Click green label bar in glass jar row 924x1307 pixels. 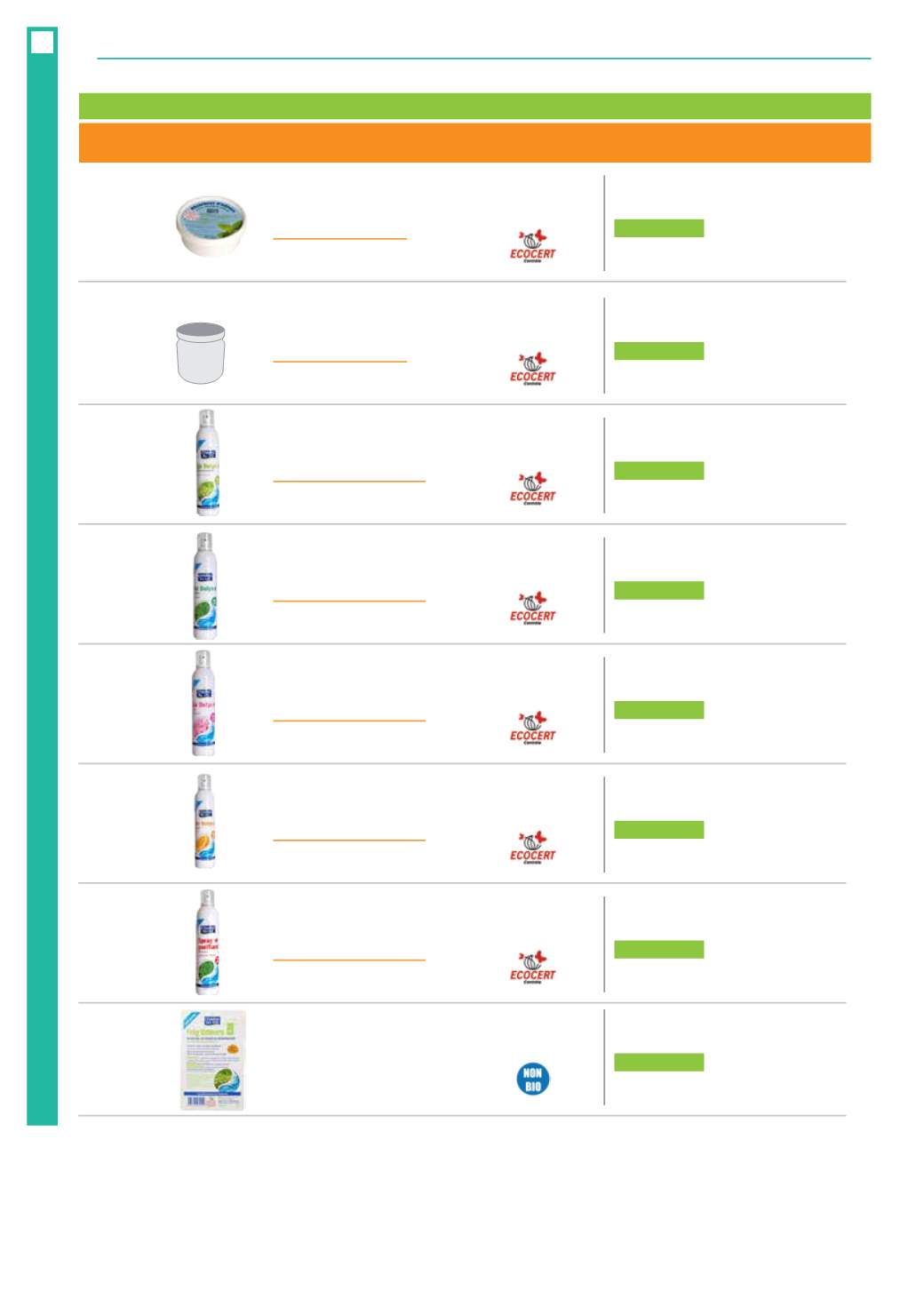tap(659, 350)
